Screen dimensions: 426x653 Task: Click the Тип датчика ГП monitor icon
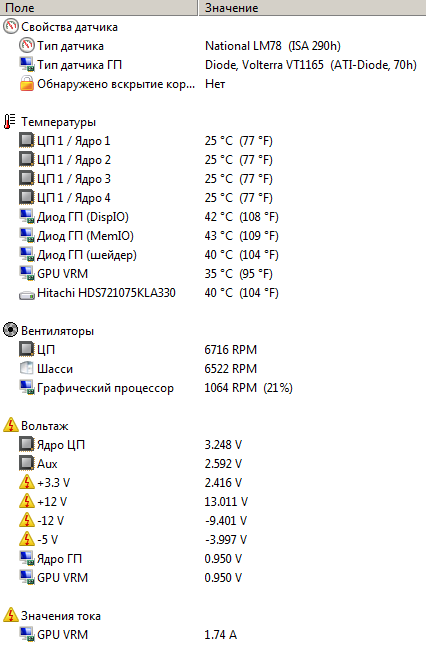[27, 65]
